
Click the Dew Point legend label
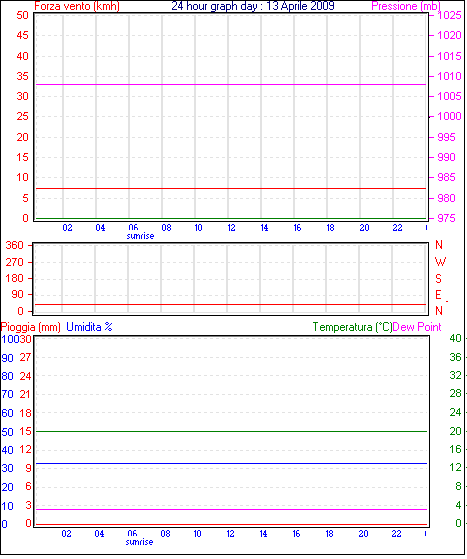pos(417,327)
